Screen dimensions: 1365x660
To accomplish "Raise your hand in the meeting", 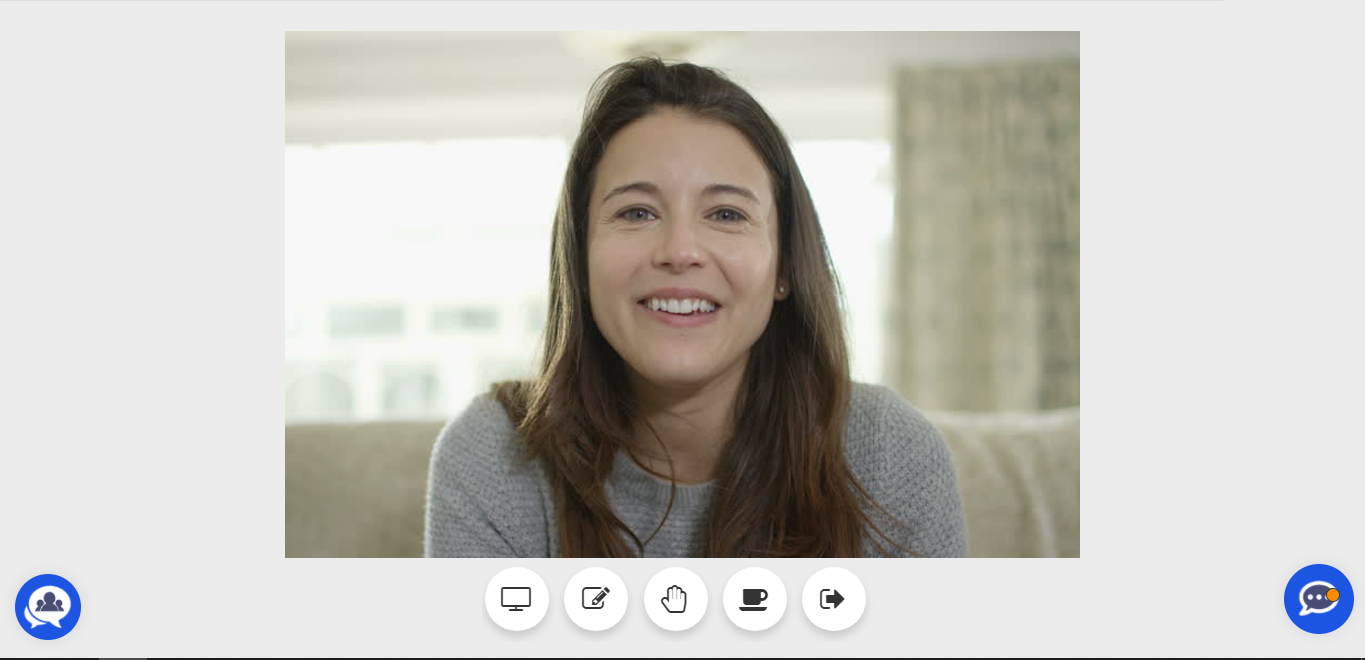I will (x=676, y=599).
